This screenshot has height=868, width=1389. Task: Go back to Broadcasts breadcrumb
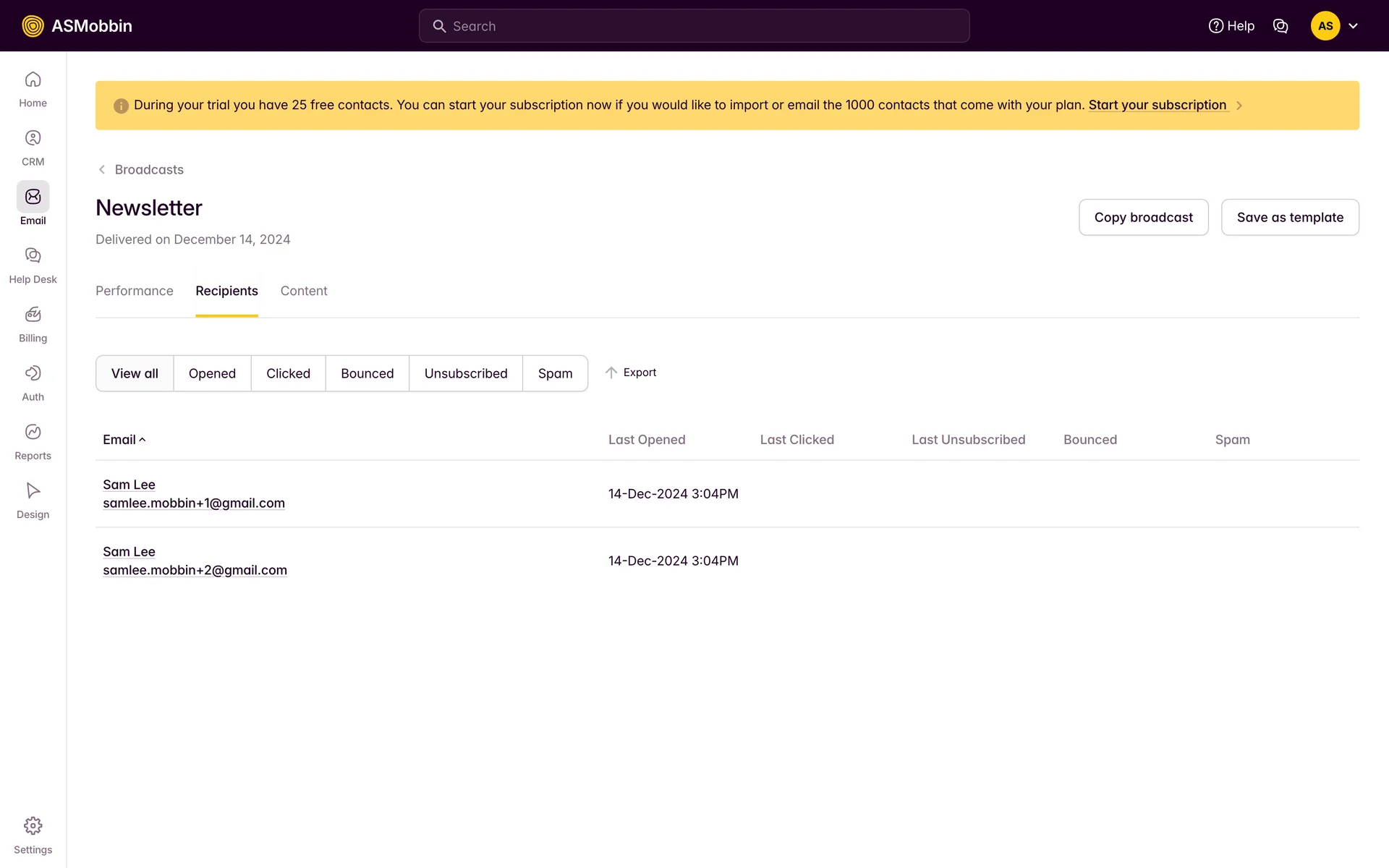148,169
